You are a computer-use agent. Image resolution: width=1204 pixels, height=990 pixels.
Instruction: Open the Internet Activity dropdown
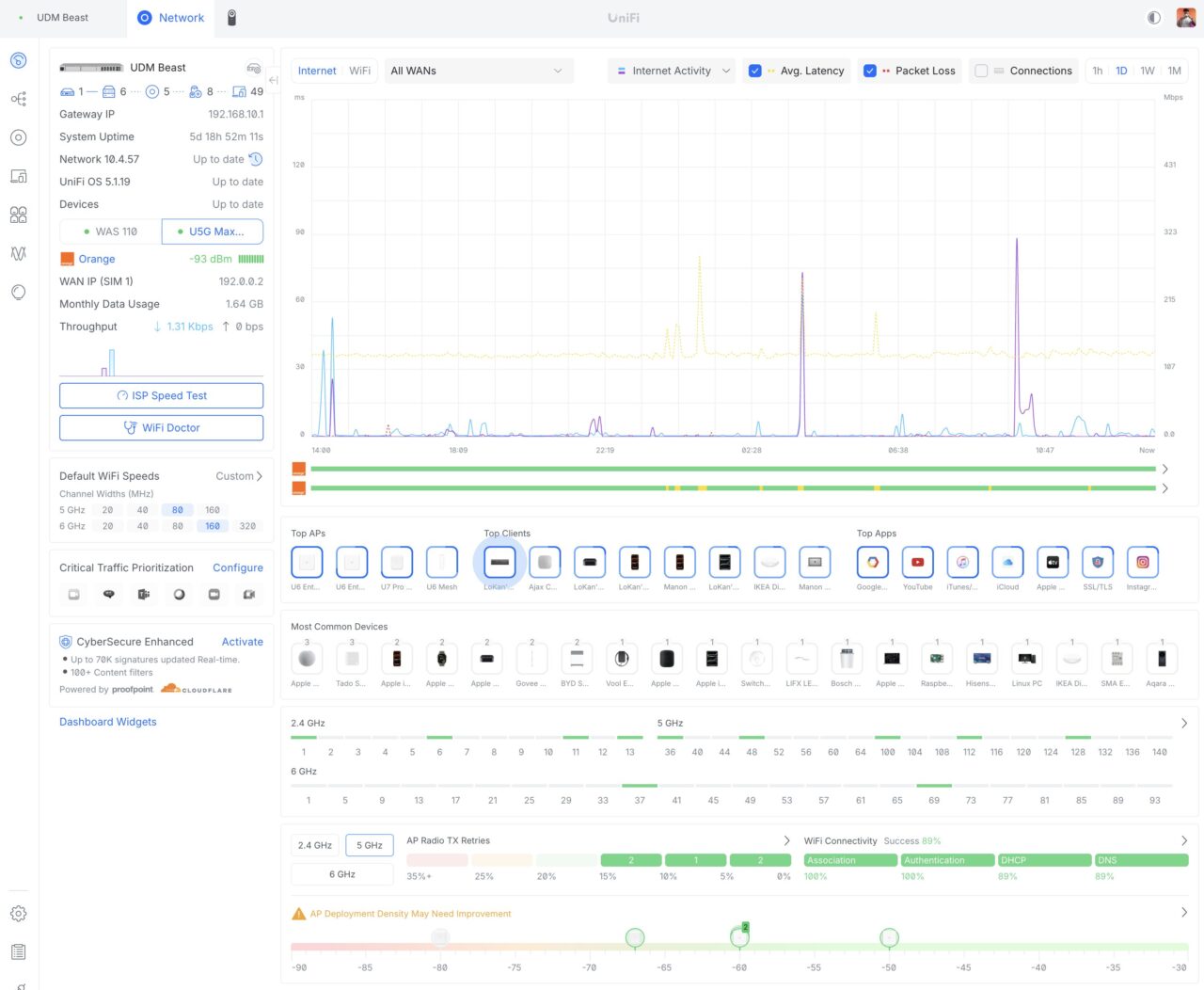(672, 71)
